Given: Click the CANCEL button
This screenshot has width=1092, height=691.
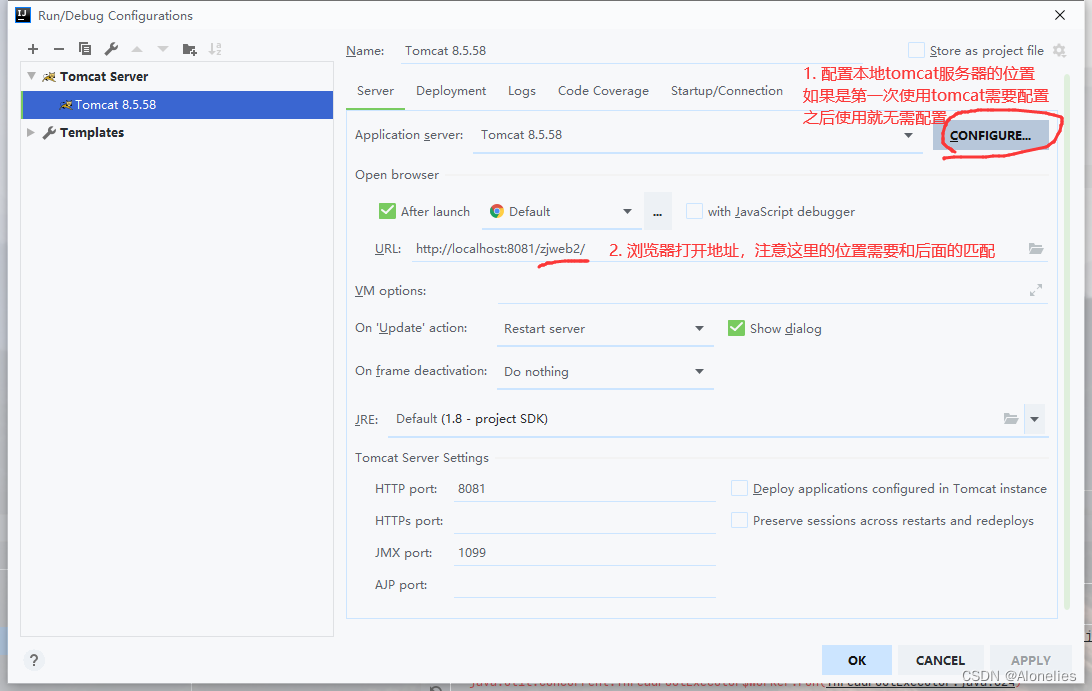Looking at the screenshot, I should point(940,660).
